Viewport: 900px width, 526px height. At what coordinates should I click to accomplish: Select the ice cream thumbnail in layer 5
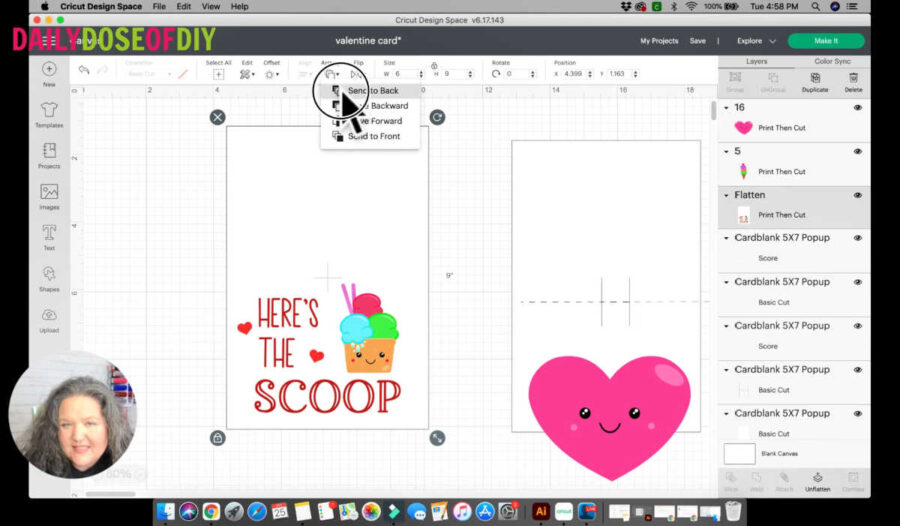pos(743,171)
